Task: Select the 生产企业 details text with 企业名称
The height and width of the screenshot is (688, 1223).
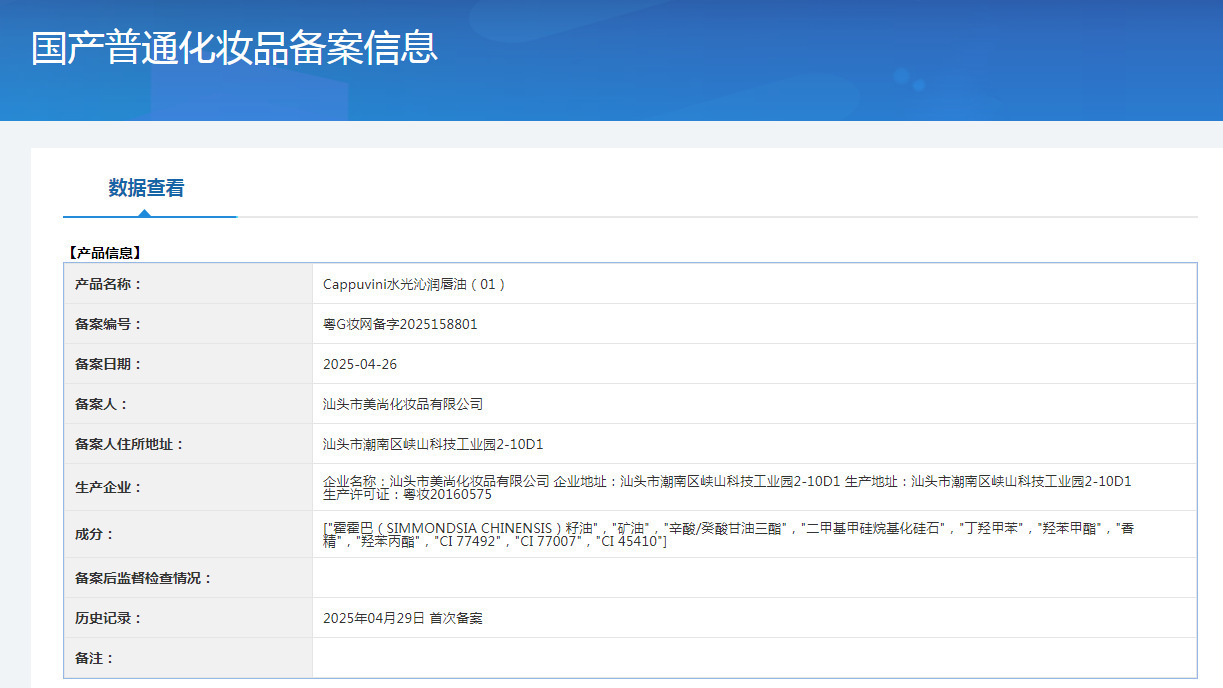Action: coord(727,487)
